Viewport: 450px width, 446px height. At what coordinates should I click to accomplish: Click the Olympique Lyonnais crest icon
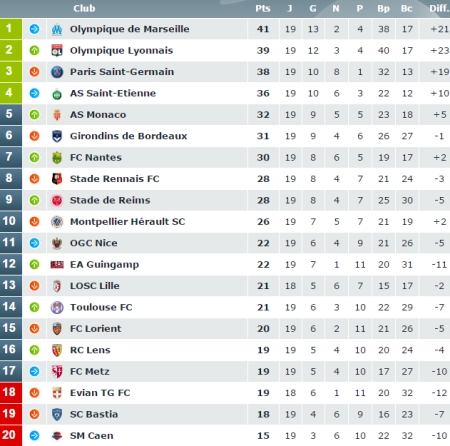(57, 51)
